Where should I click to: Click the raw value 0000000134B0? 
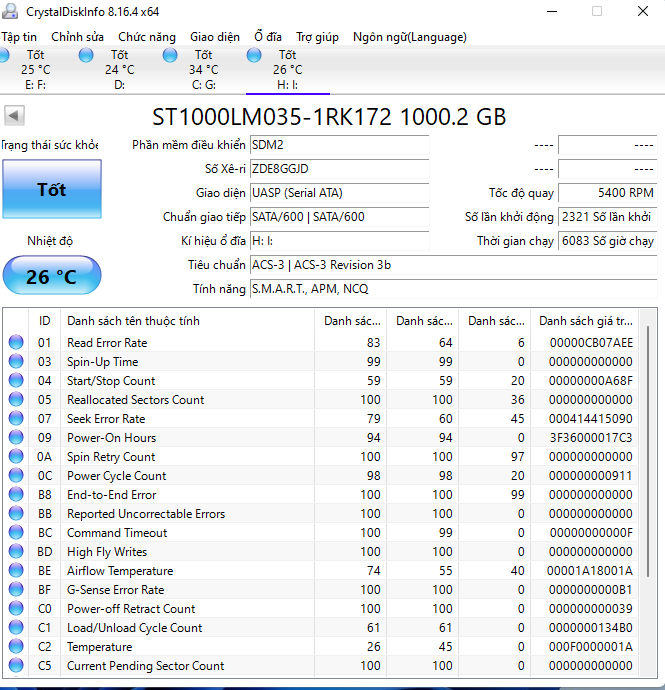591,628
